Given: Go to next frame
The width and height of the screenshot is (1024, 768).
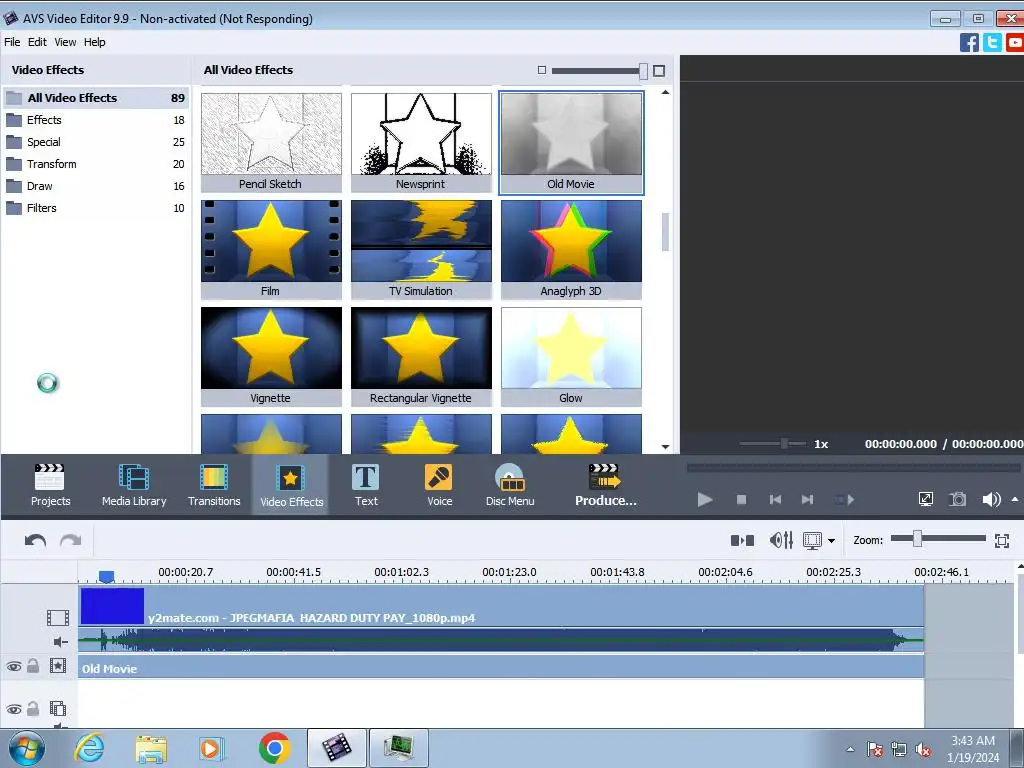Looking at the screenshot, I should pos(807,500).
